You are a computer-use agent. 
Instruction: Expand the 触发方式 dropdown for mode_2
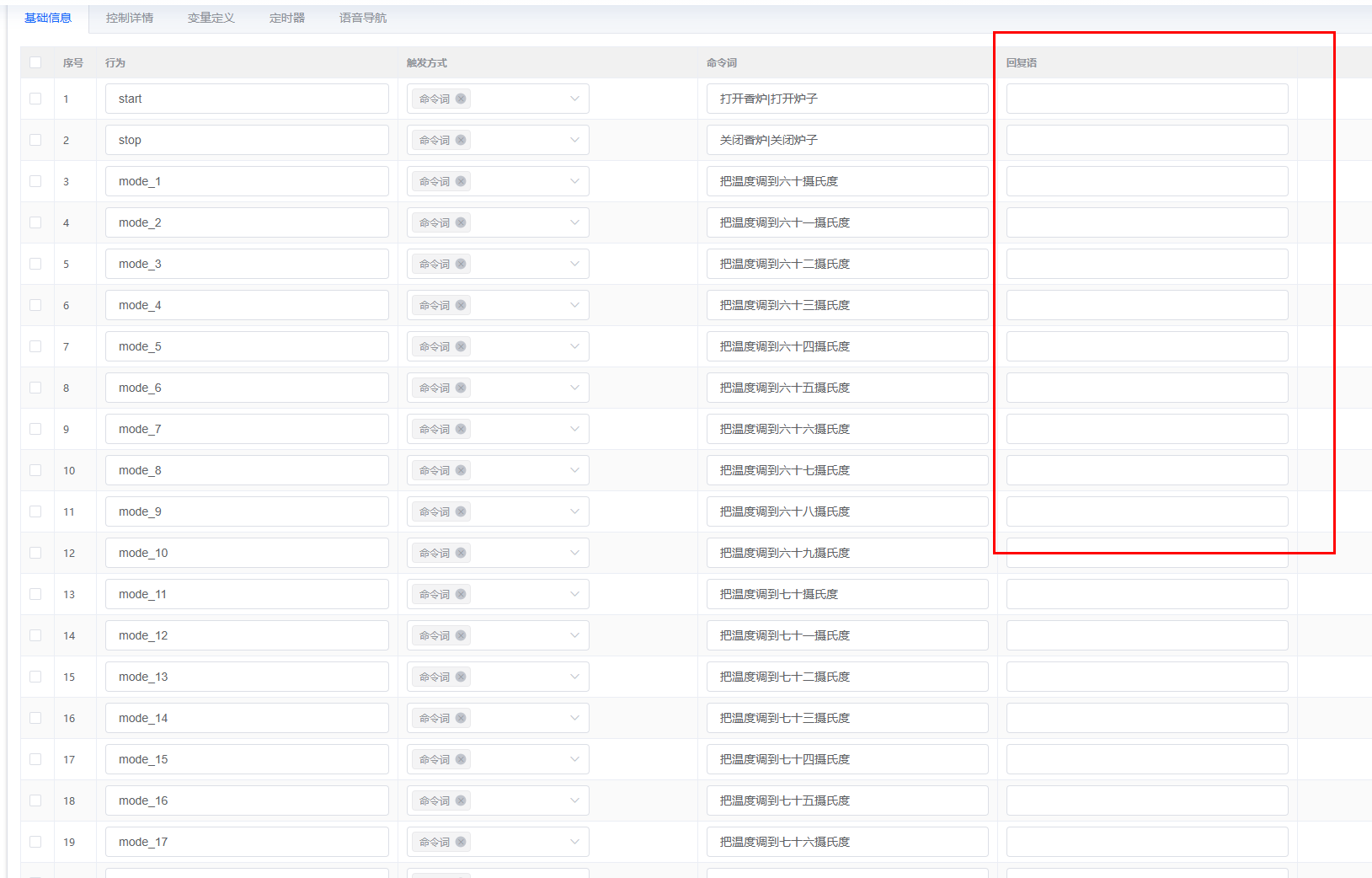pos(574,222)
